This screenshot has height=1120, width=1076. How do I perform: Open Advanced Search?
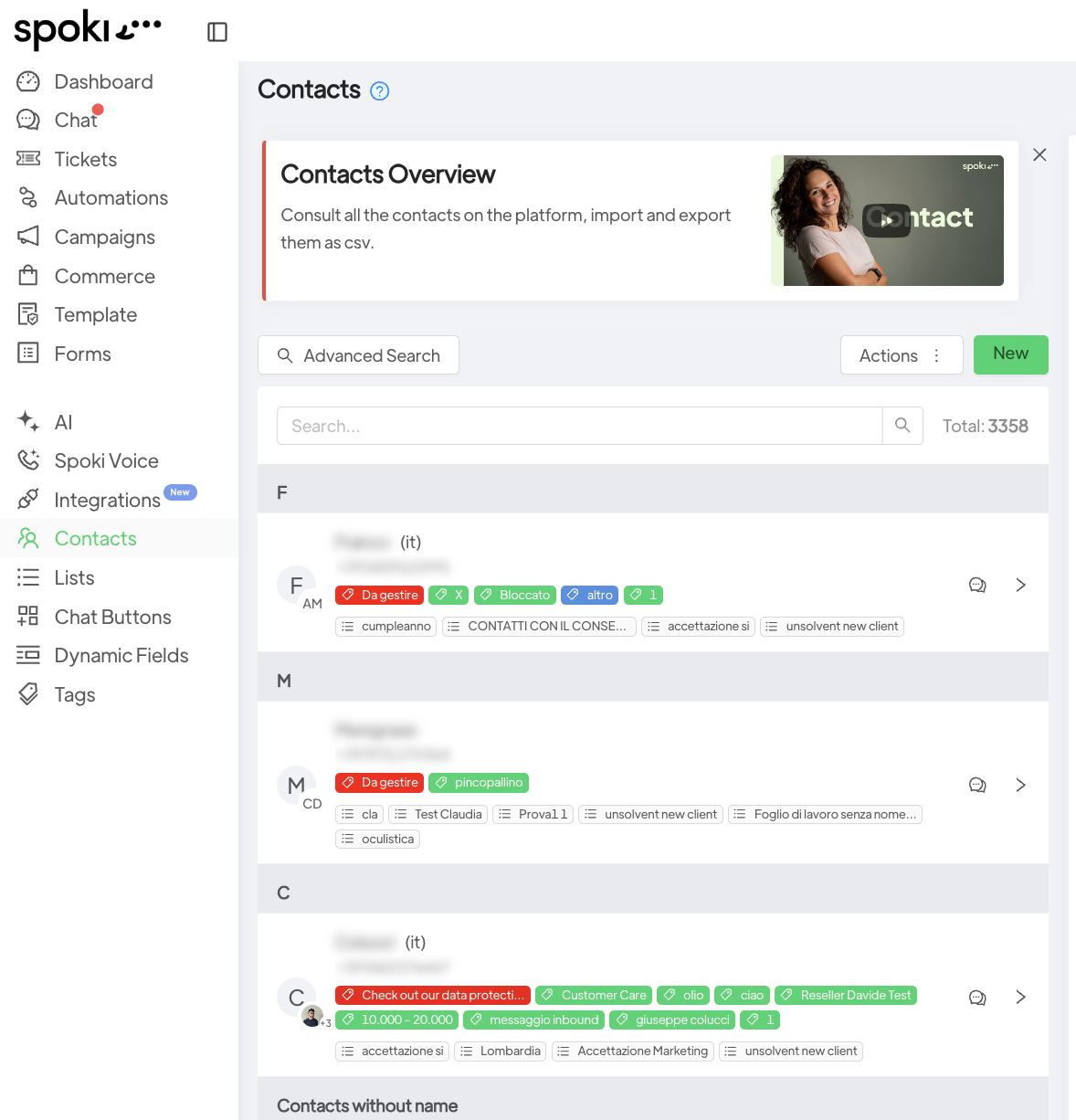[358, 355]
